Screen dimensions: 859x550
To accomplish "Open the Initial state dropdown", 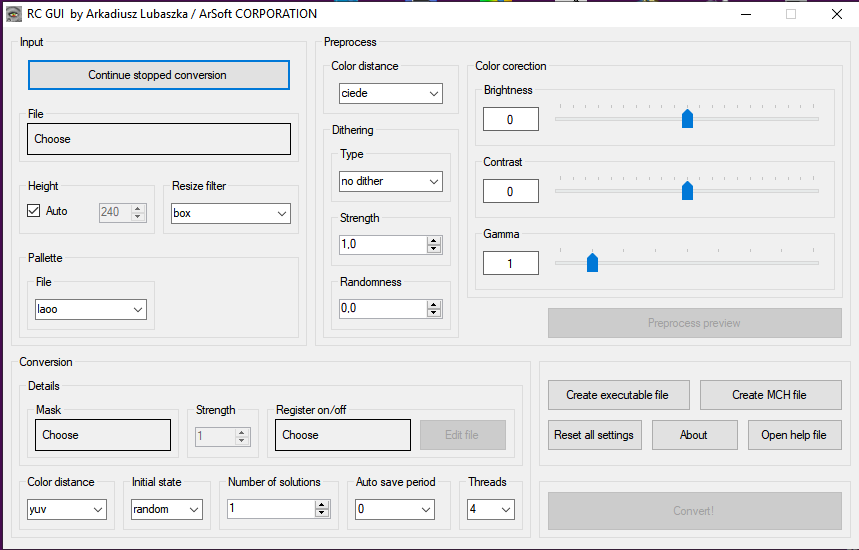I will click(x=167, y=509).
